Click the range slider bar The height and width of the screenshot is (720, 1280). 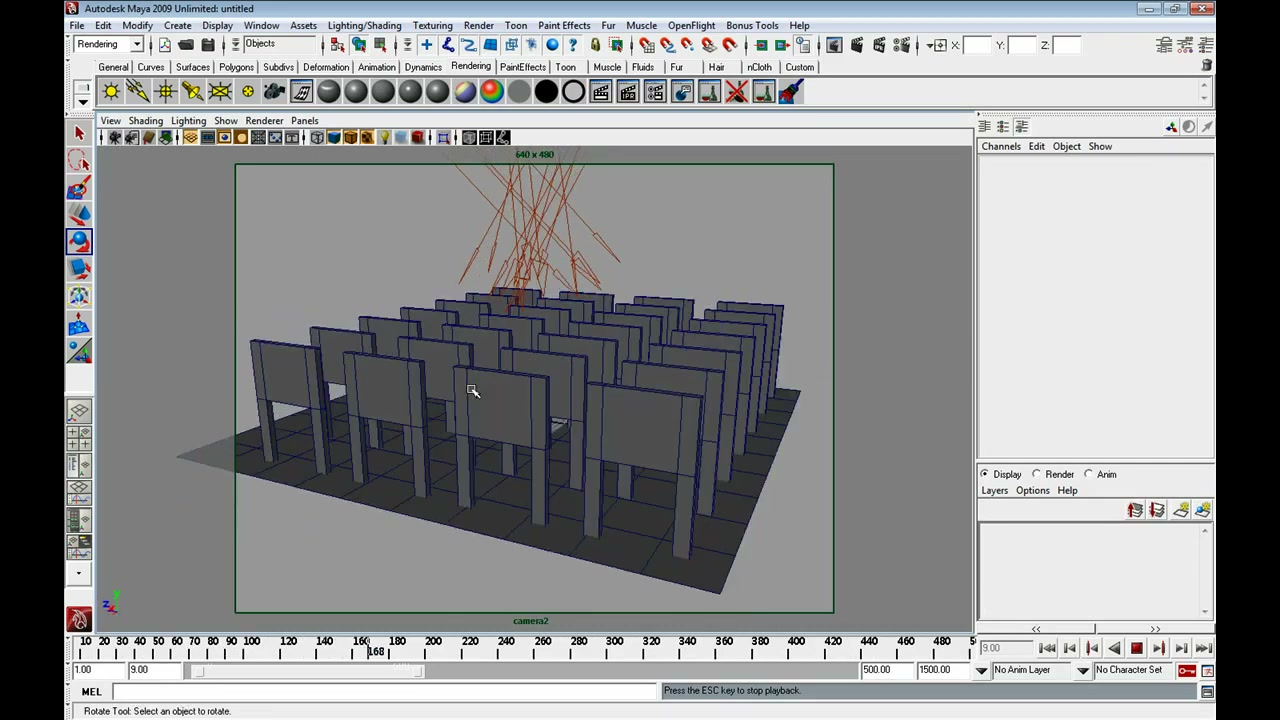[307, 670]
